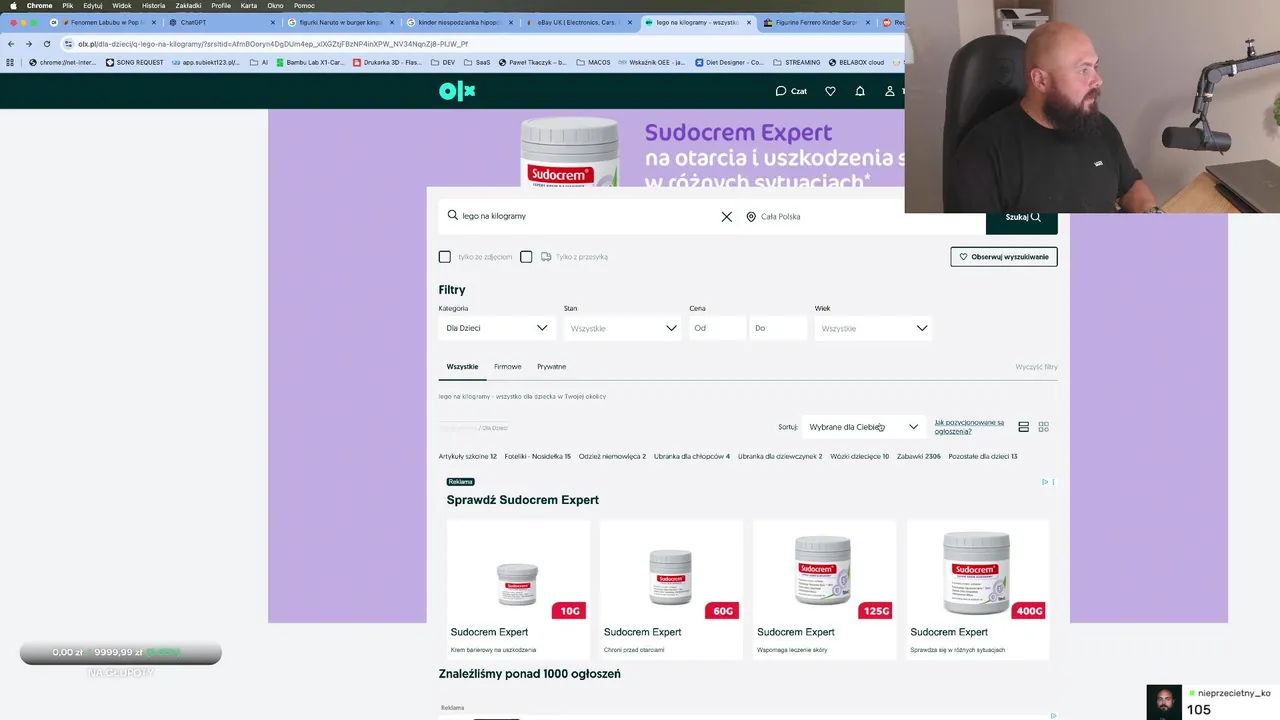Open the MACOS bookmarks folder

tap(592, 62)
